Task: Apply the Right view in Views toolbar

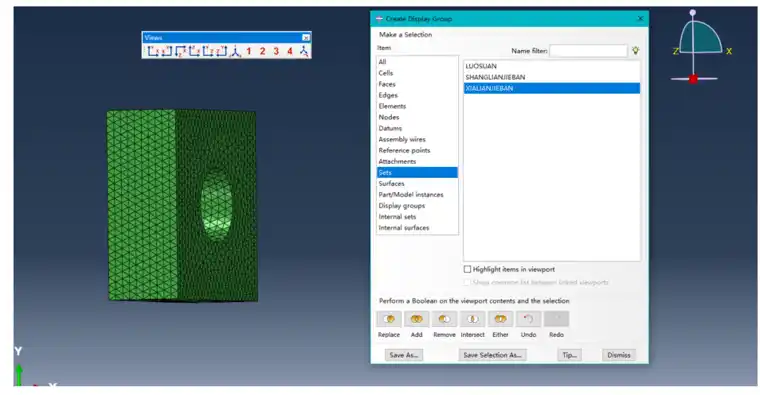Action: (222, 51)
